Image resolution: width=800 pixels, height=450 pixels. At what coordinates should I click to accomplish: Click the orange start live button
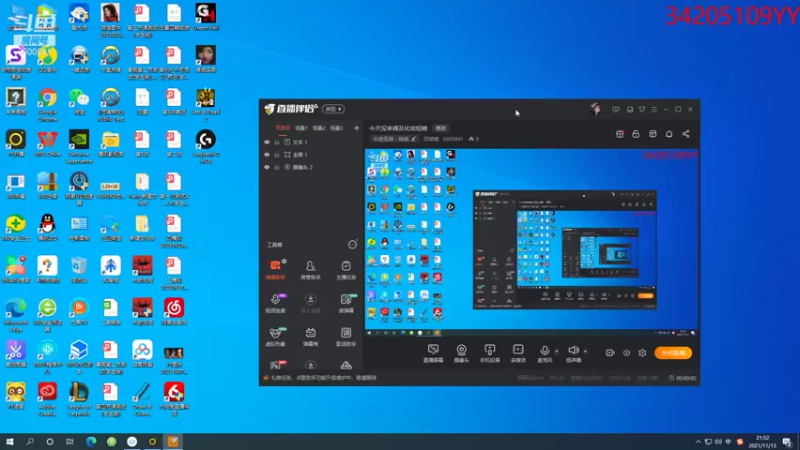(x=673, y=353)
